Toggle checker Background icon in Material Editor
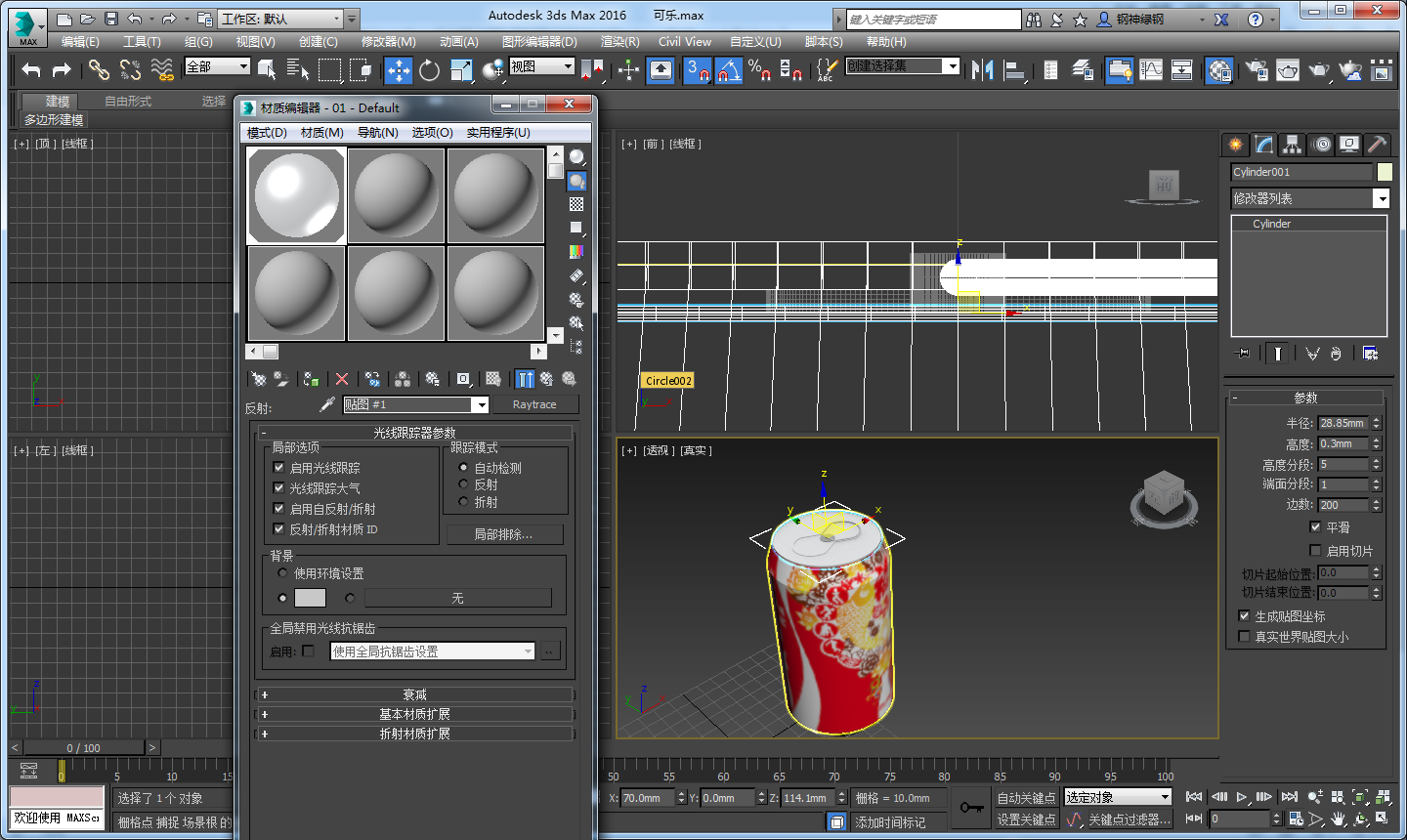This screenshot has width=1407, height=840. (x=576, y=204)
